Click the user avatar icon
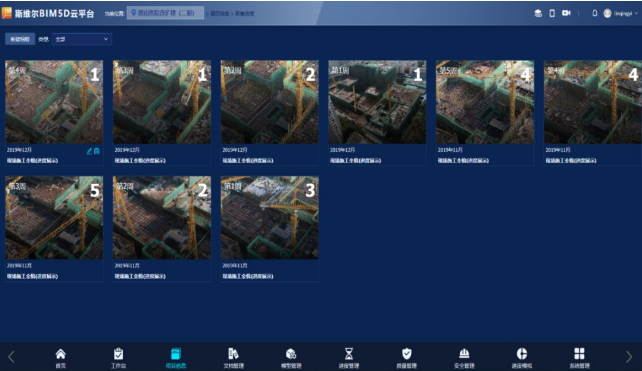Image resolution: width=642 pixels, height=371 pixels. [x=607, y=13]
